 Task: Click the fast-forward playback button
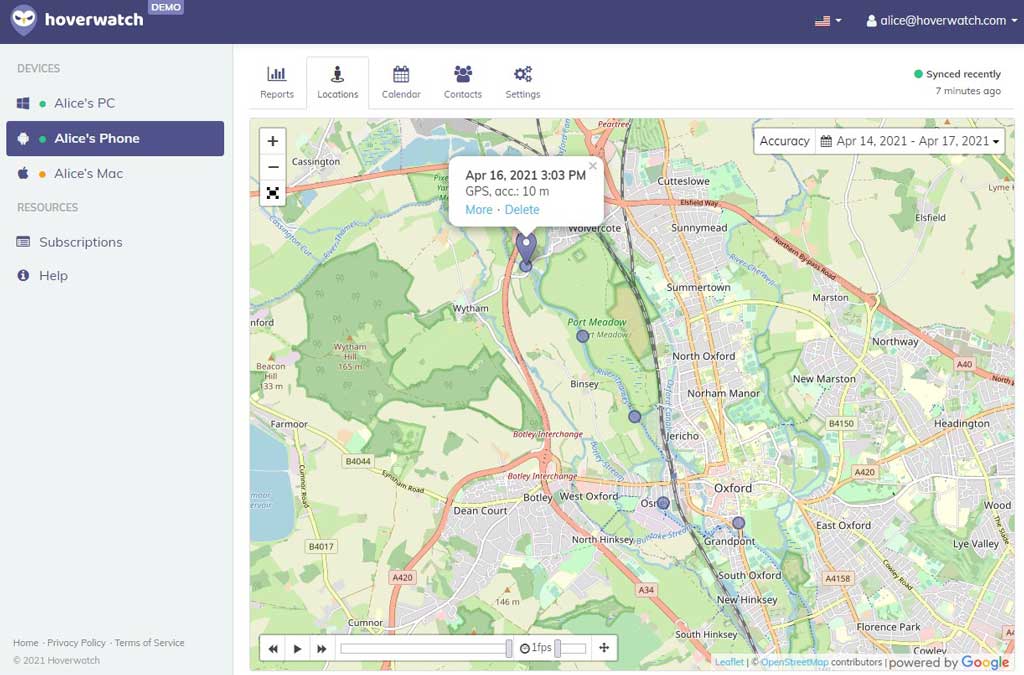tap(321, 648)
